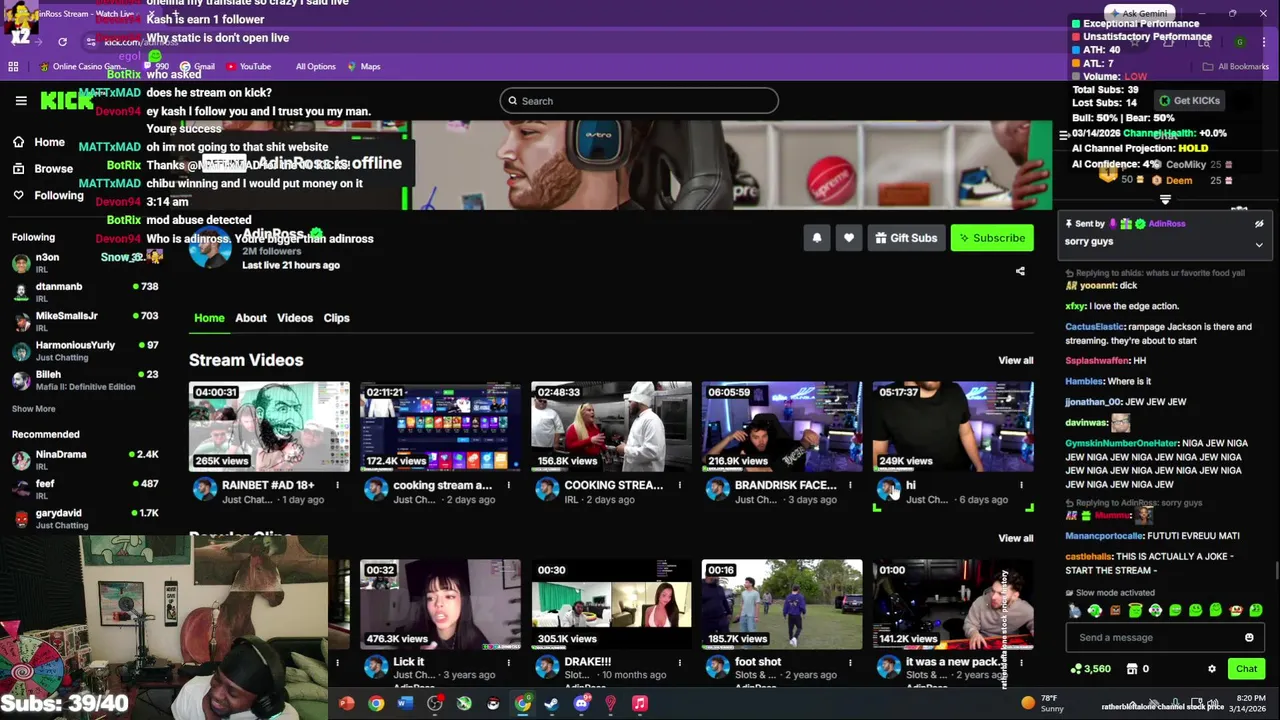Expand the pinned message chevron
This screenshot has width=1280, height=720.
click(x=1259, y=244)
